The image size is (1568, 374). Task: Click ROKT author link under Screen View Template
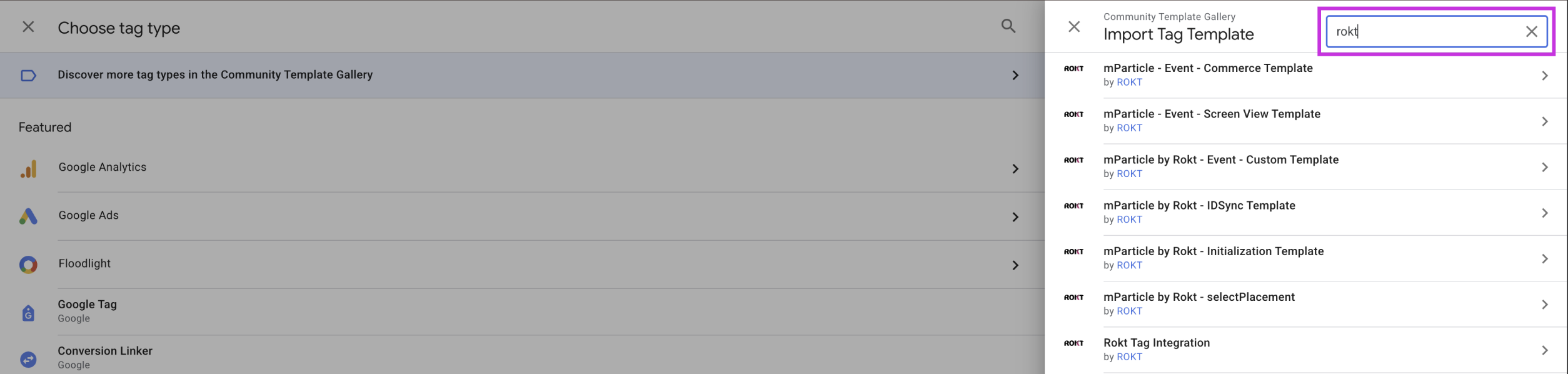pos(1129,128)
